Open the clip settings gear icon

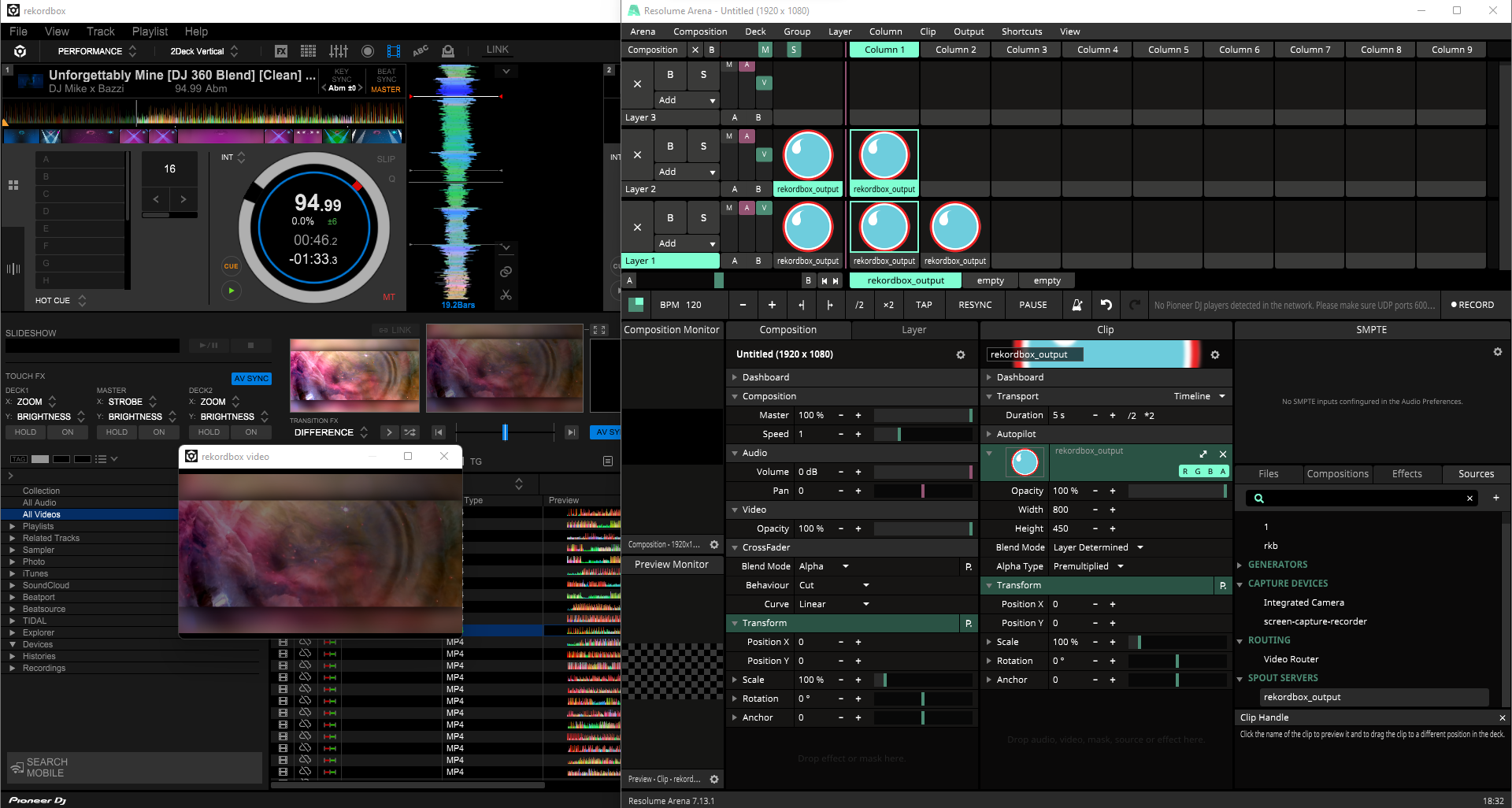pyautogui.click(x=1215, y=355)
